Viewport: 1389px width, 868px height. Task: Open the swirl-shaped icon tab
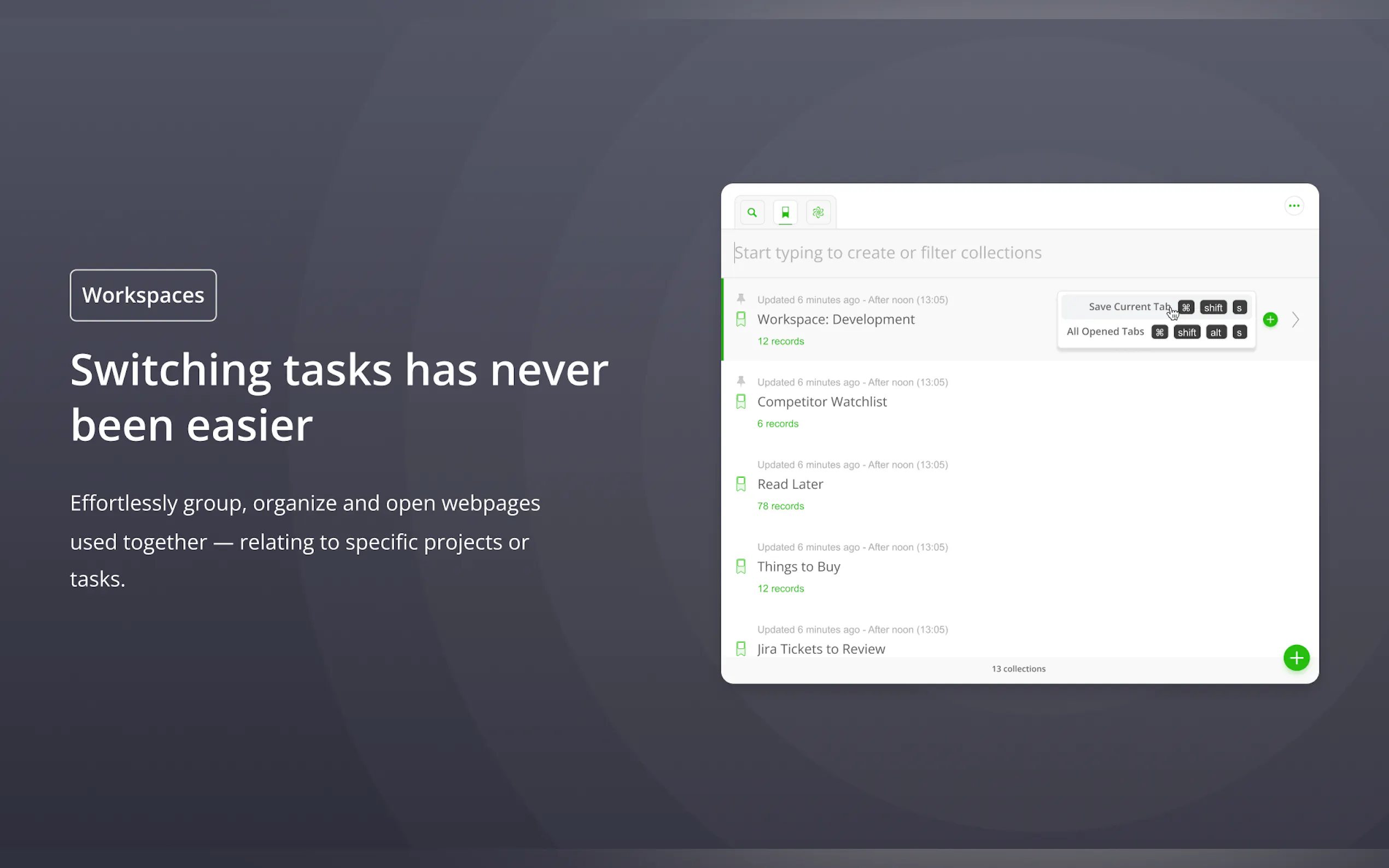pyautogui.click(x=818, y=213)
